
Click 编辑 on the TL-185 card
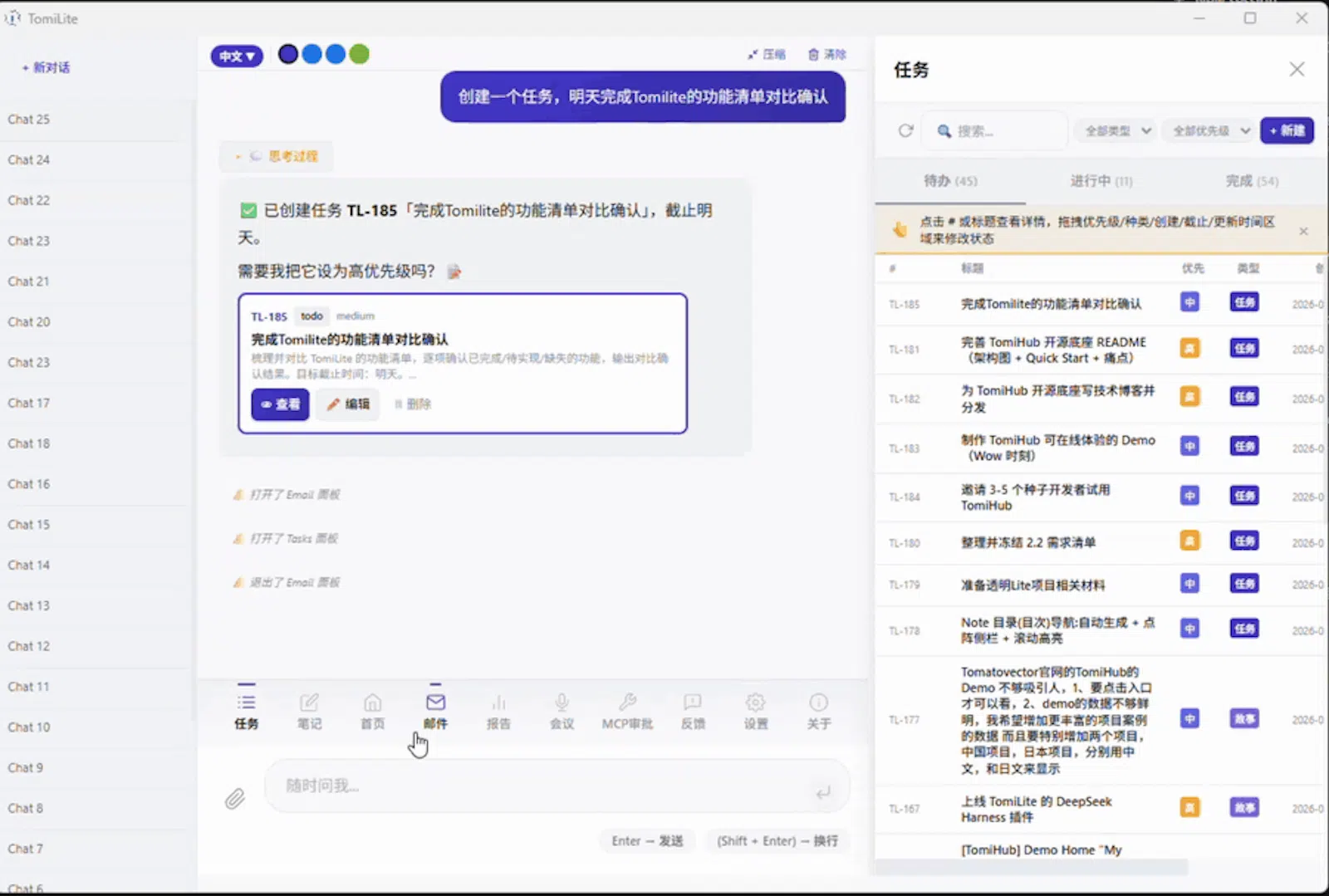pos(348,404)
